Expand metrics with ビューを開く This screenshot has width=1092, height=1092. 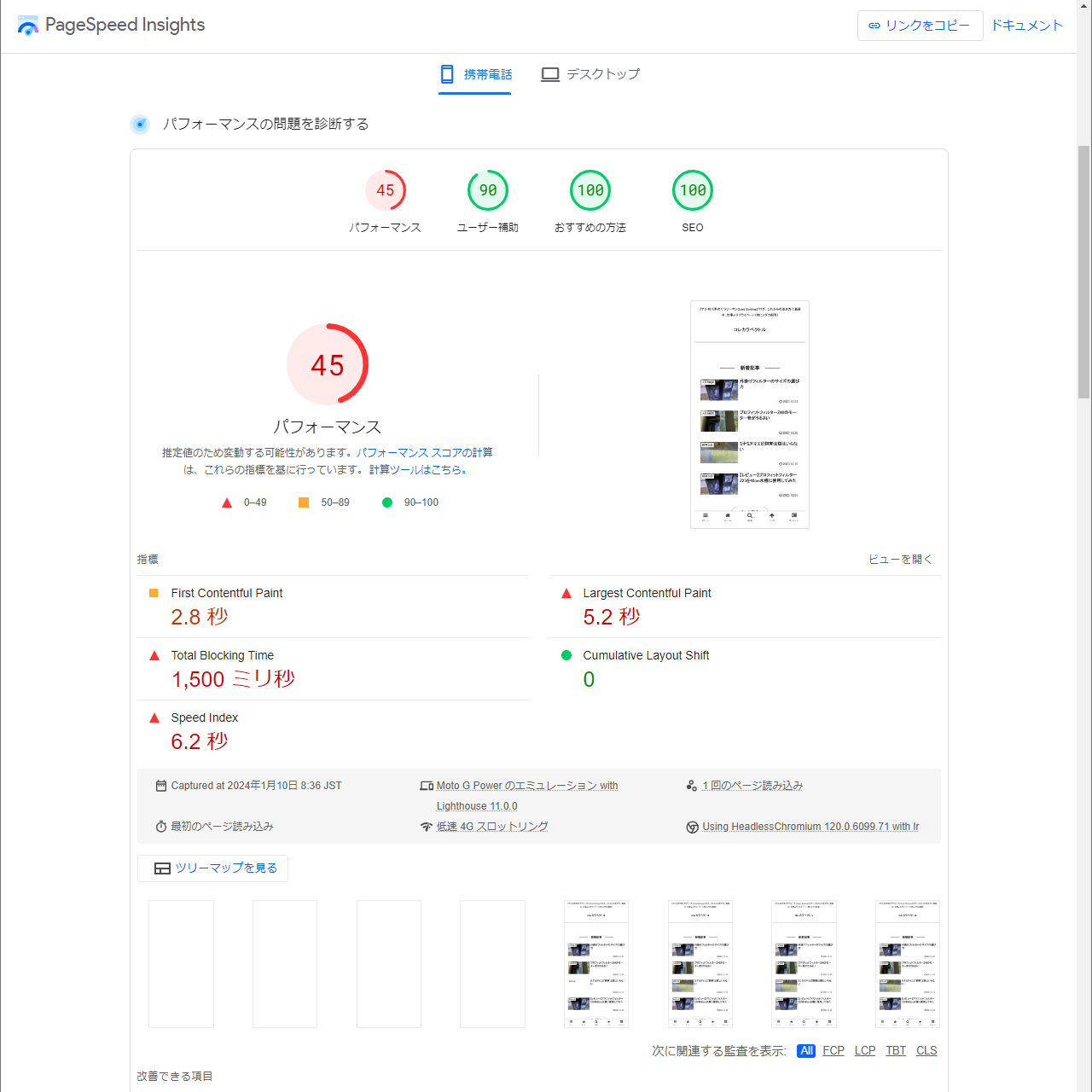pyautogui.click(x=900, y=560)
